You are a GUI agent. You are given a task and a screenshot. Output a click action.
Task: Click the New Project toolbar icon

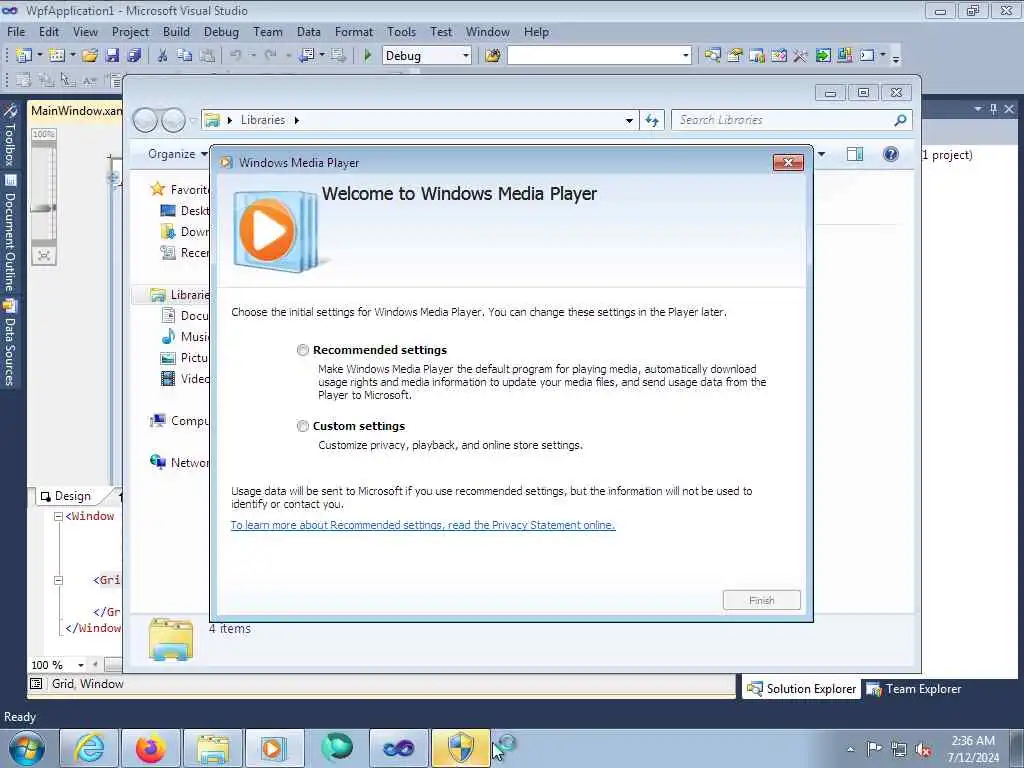[24, 56]
